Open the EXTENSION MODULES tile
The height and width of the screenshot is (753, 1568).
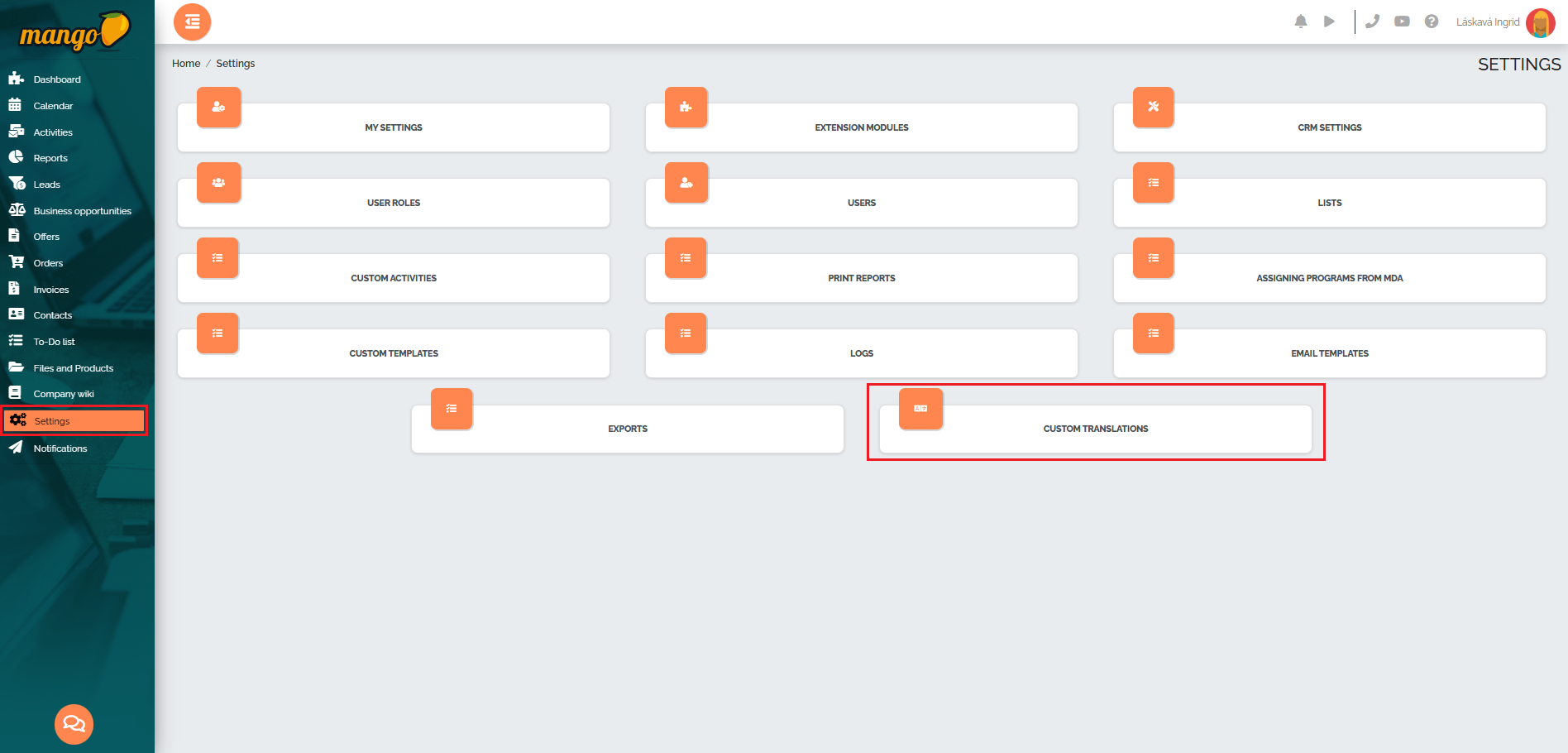point(862,127)
